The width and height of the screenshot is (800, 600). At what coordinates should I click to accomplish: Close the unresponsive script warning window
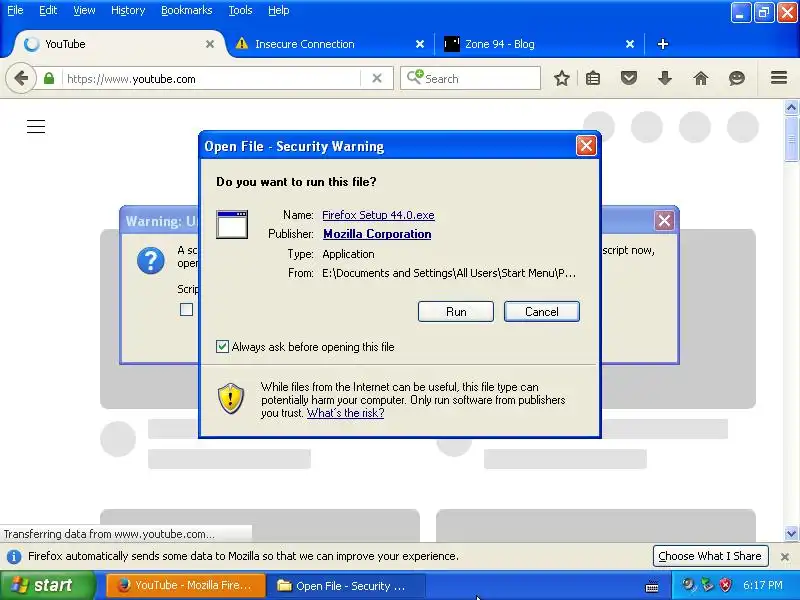point(664,221)
